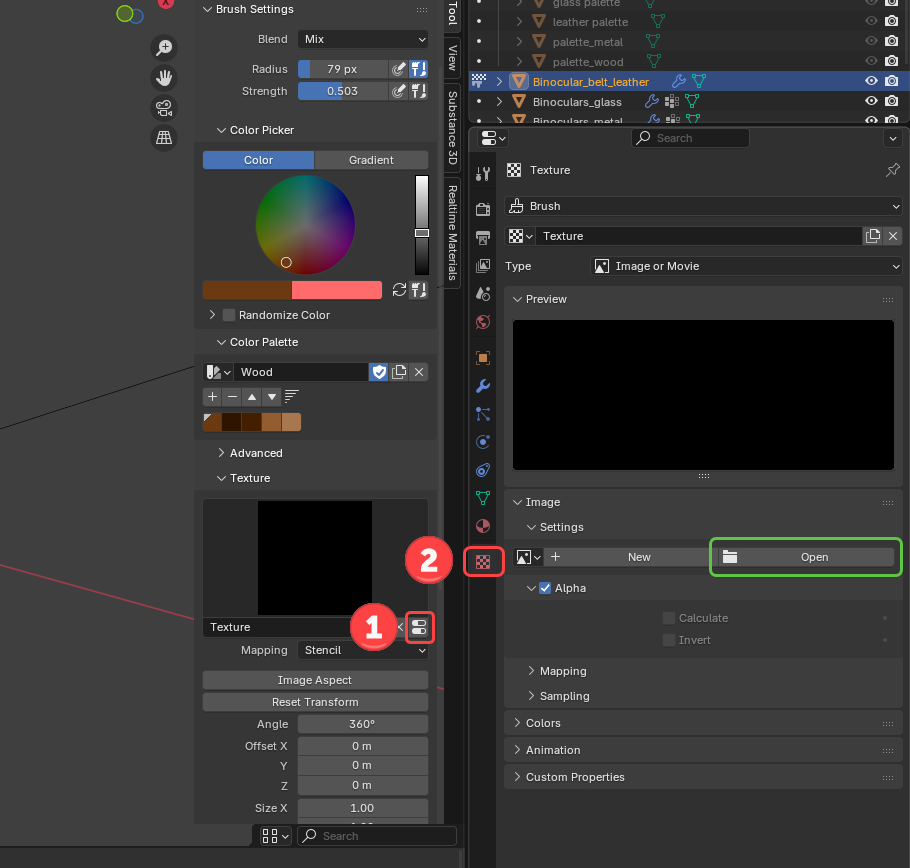Viewport: 910px width, 868px height.
Task: Select the darkest swatch in the Wood palette
Action: point(230,422)
